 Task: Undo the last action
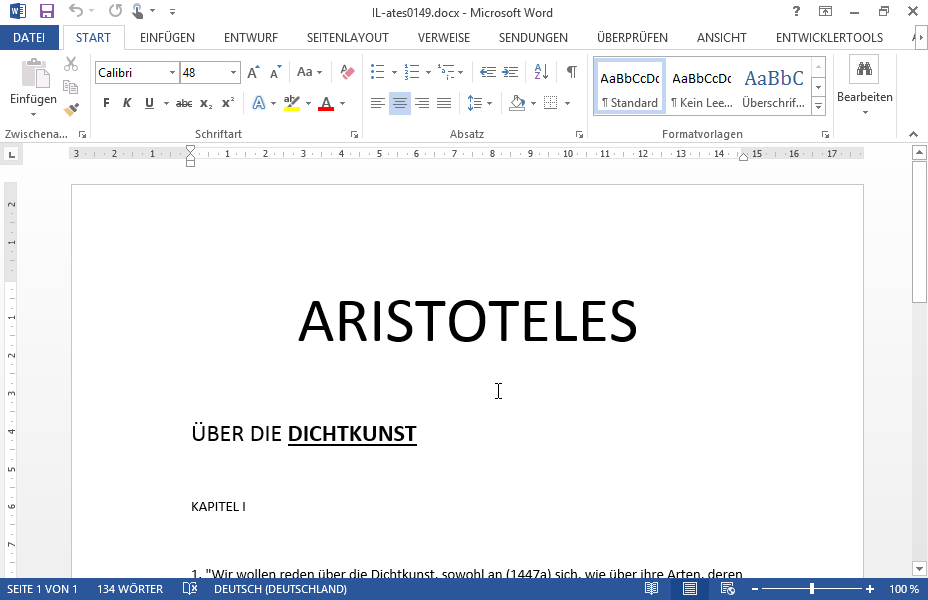coord(76,11)
